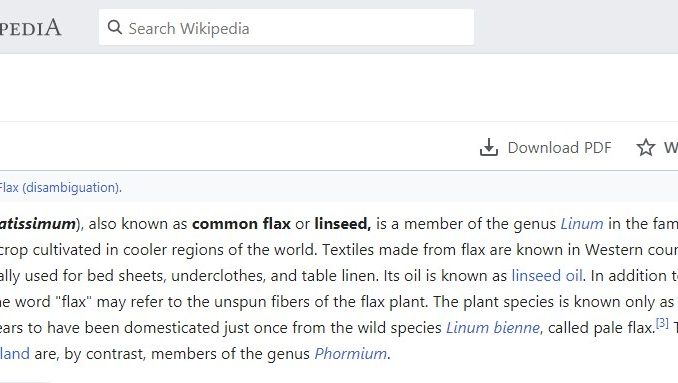Image resolution: width=678 pixels, height=383 pixels.
Task: Click the star watchlist icon
Action: pos(646,147)
